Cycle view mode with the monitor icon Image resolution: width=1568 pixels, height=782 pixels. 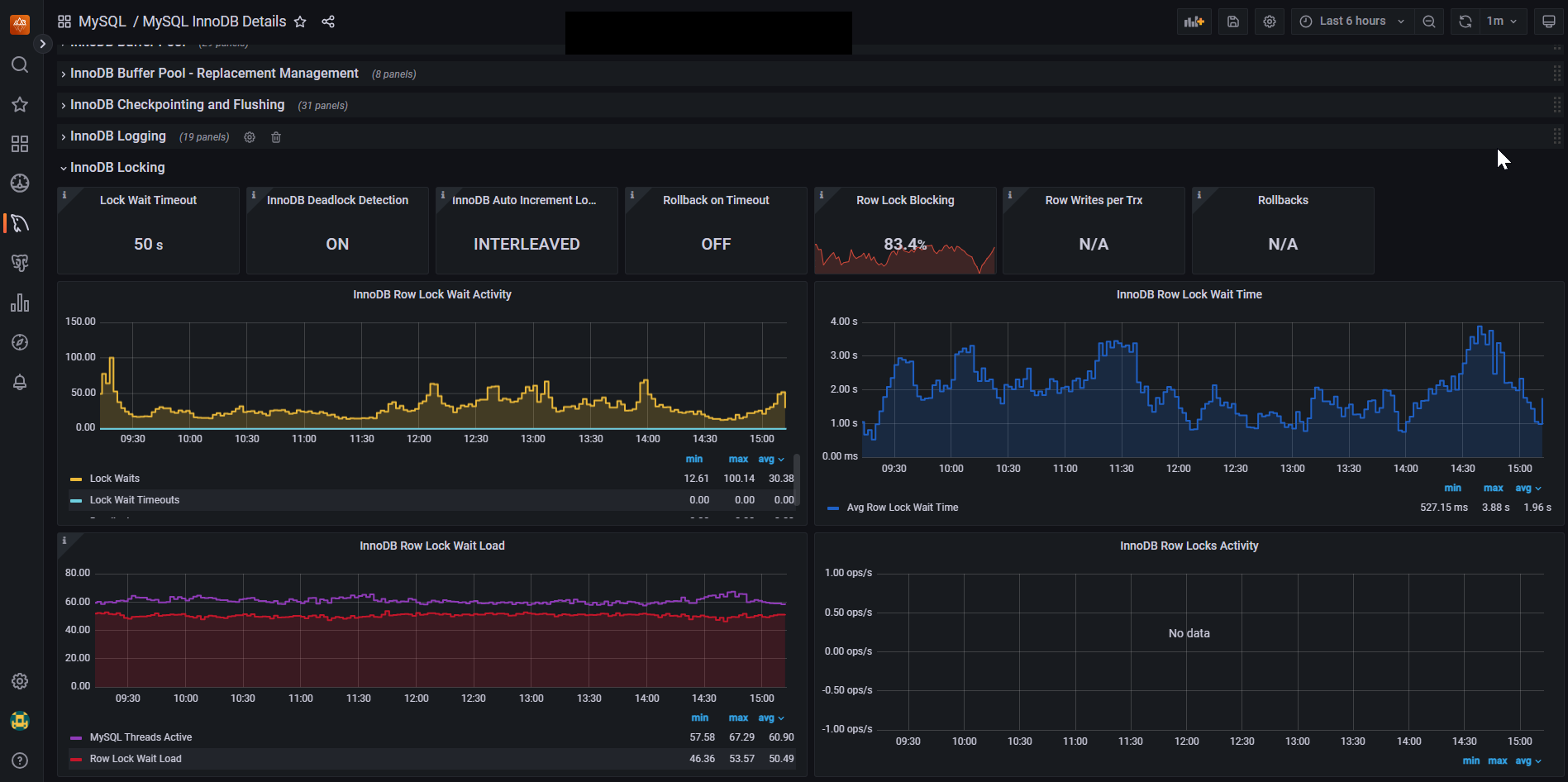pos(1549,21)
